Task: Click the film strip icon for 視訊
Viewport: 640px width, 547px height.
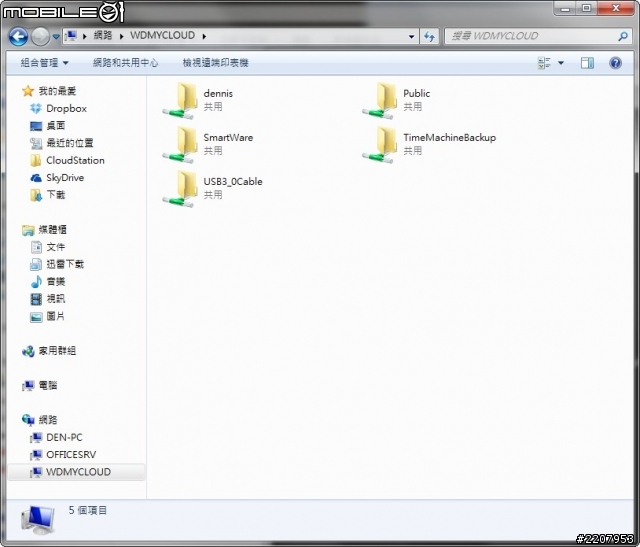Action: 36,299
